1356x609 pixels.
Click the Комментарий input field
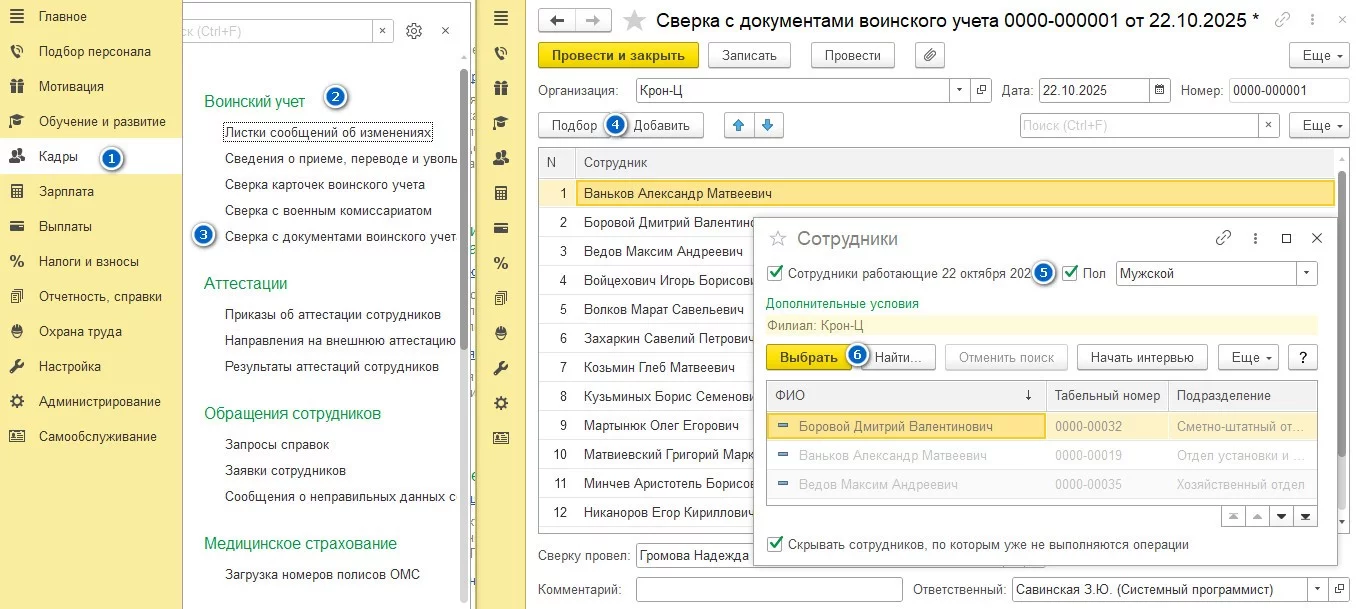point(767,590)
